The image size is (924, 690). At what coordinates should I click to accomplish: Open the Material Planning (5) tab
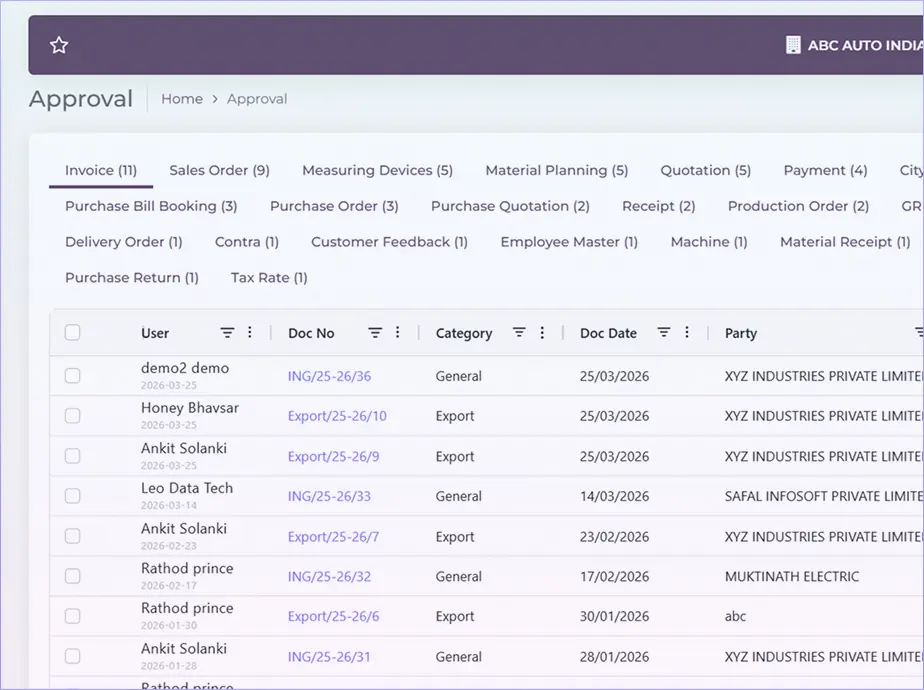(556, 170)
